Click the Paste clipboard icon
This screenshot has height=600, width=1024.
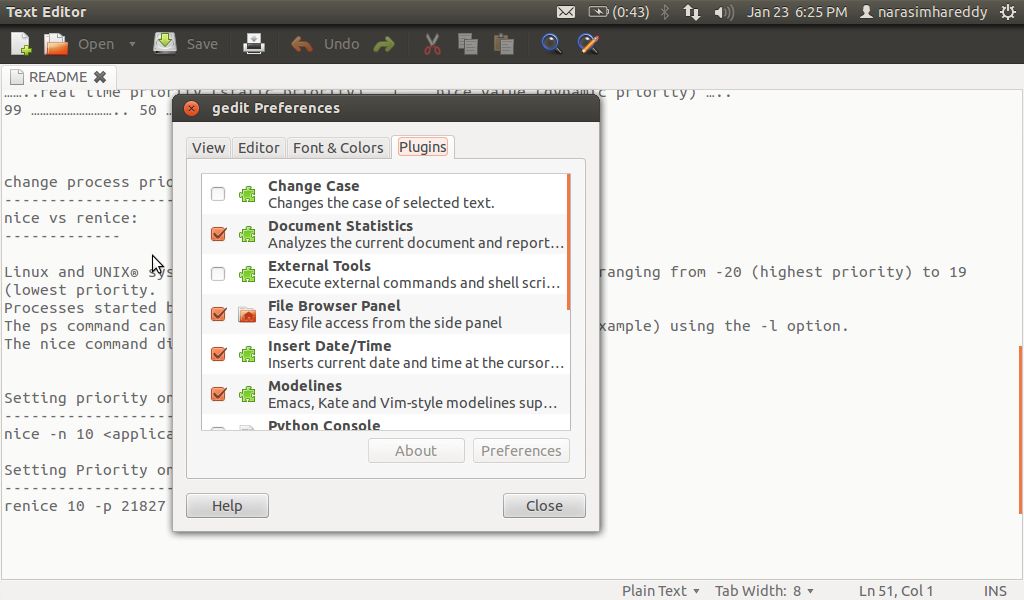tap(504, 44)
